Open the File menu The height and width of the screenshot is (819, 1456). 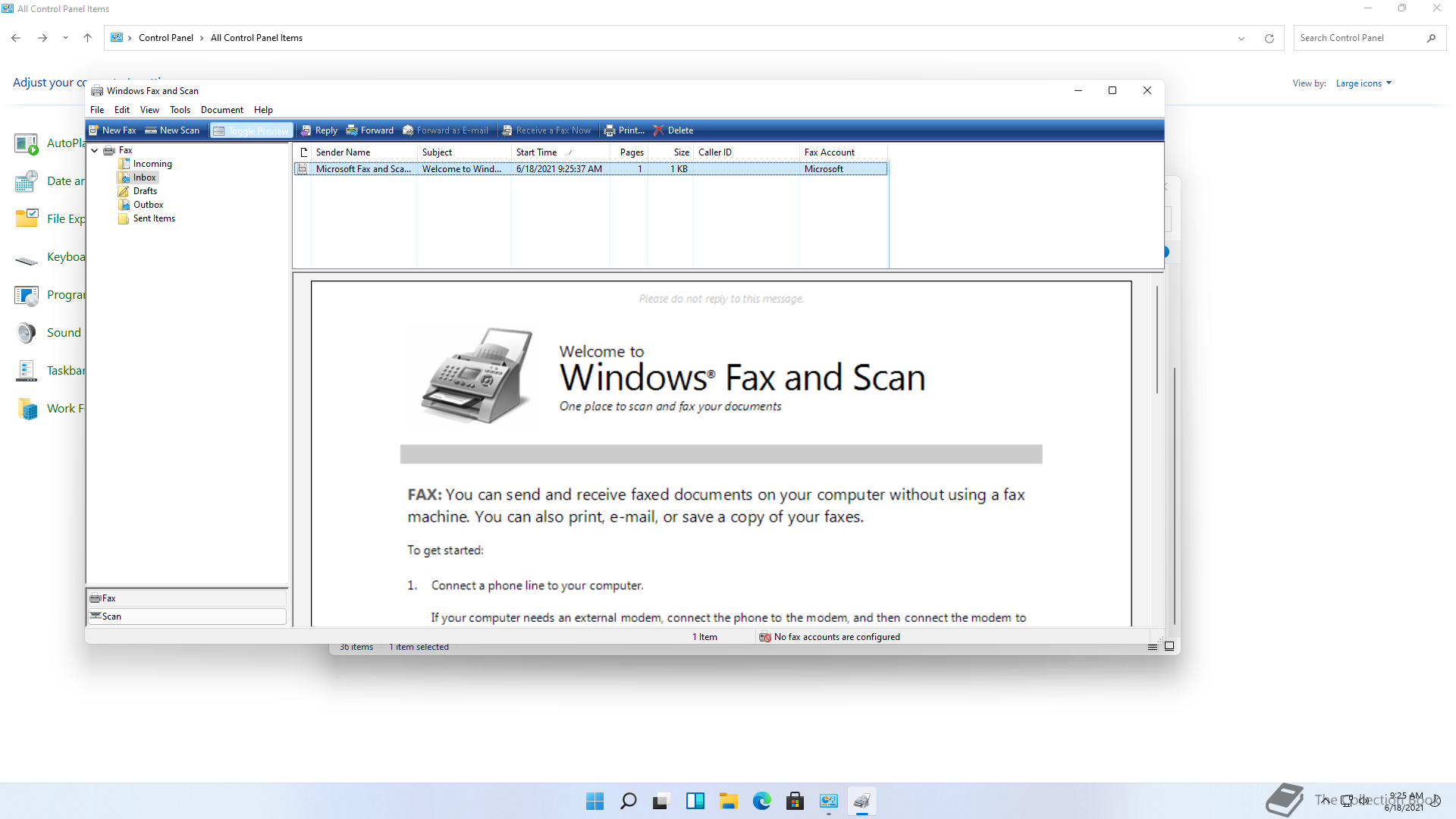coord(97,110)
